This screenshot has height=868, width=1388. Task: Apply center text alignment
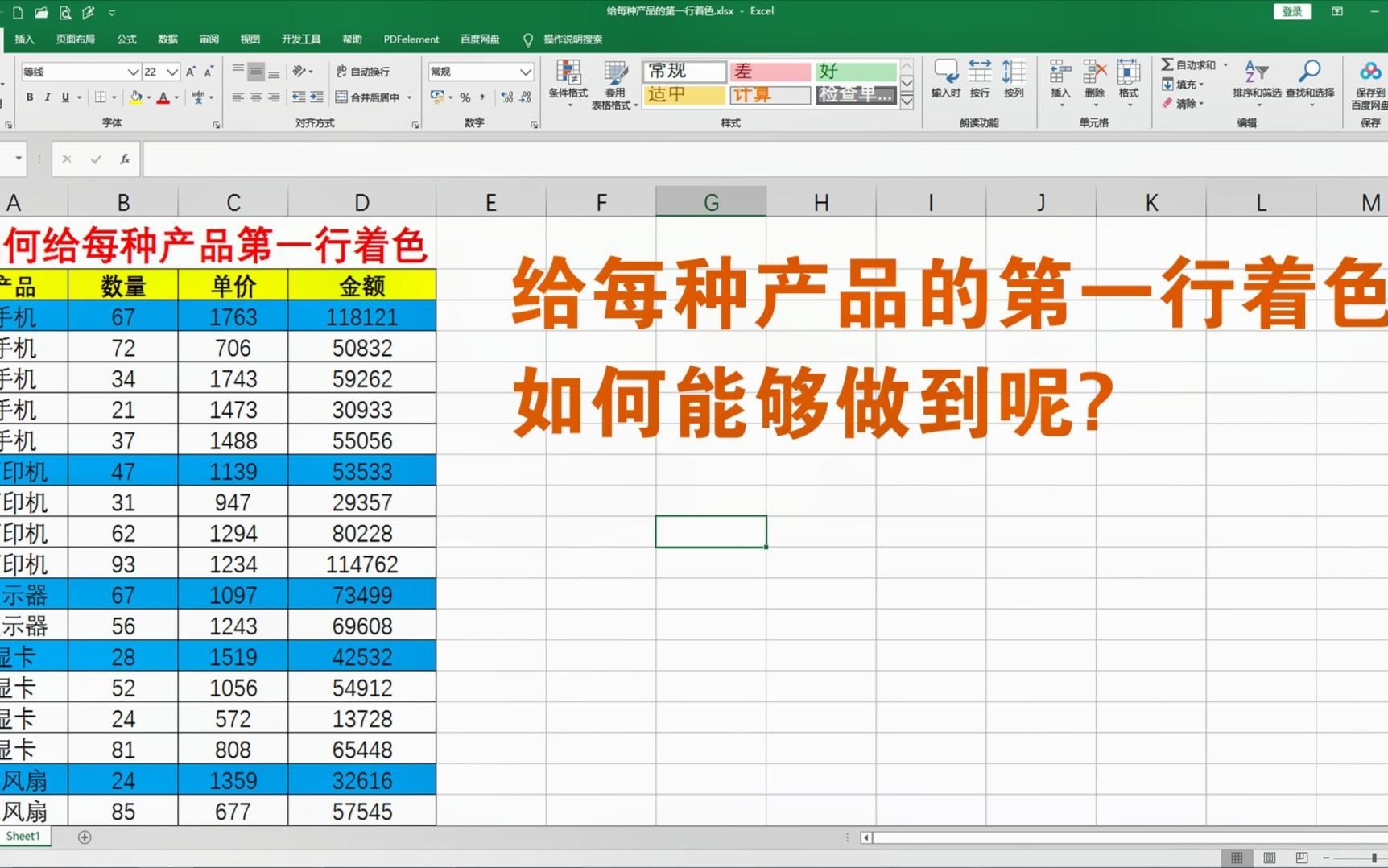coord(256,97)
